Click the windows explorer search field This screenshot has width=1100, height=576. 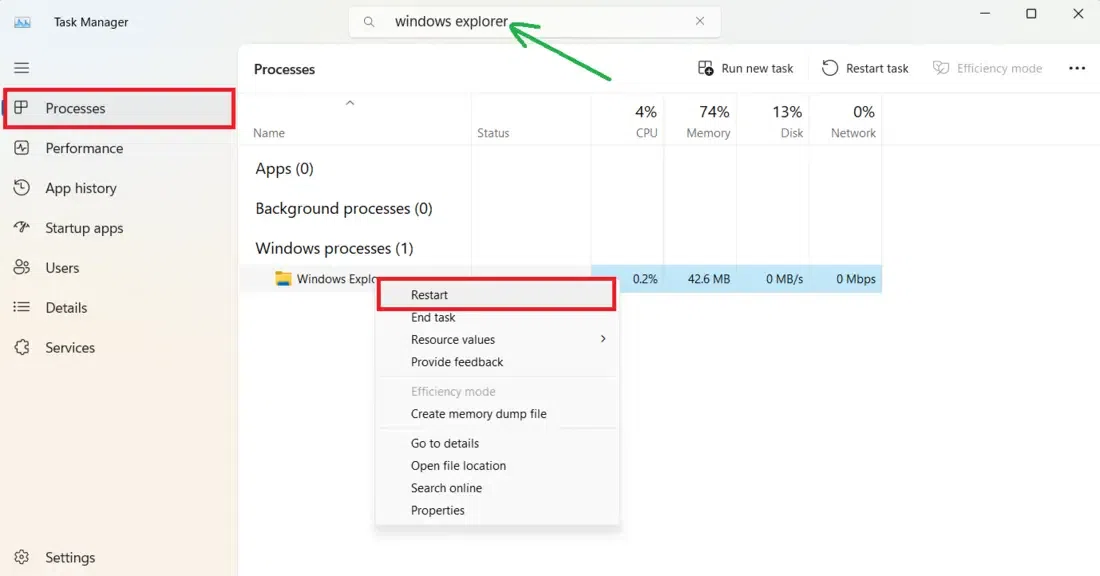(x=535, y=21)
